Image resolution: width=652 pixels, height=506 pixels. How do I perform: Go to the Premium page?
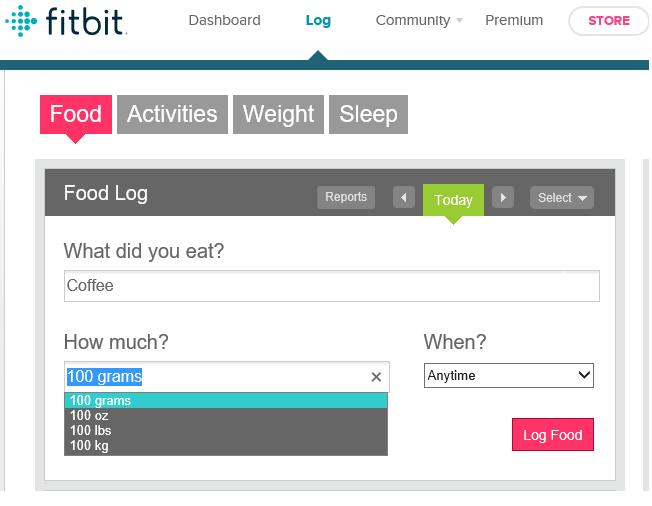pos(514,20)
